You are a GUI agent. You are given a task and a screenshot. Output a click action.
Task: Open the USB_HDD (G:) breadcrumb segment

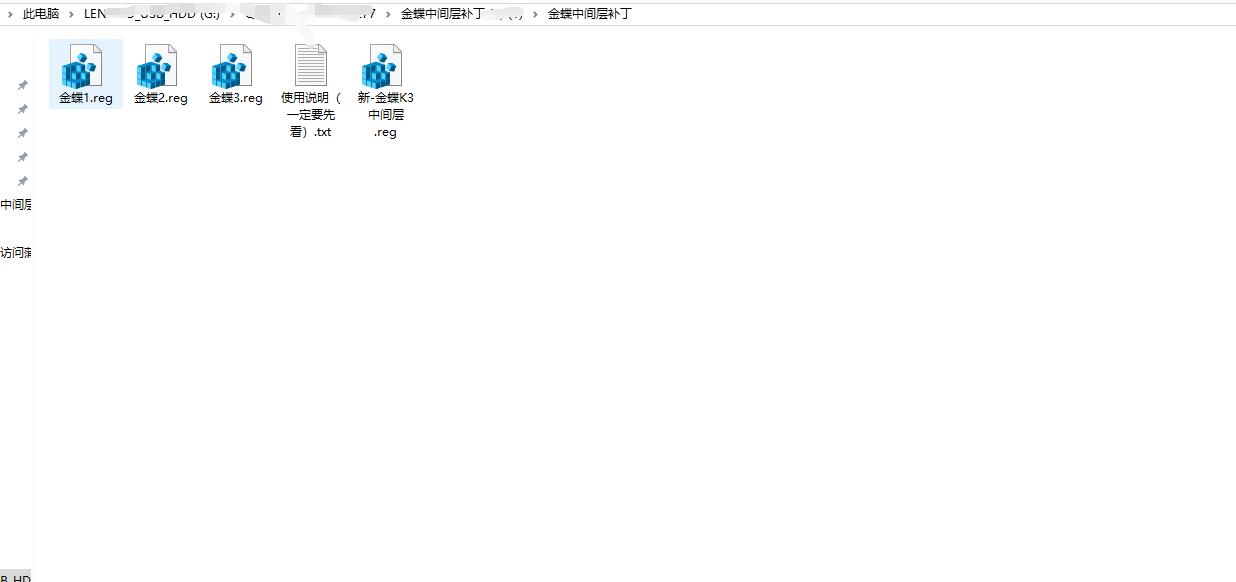tap(152, 14)
